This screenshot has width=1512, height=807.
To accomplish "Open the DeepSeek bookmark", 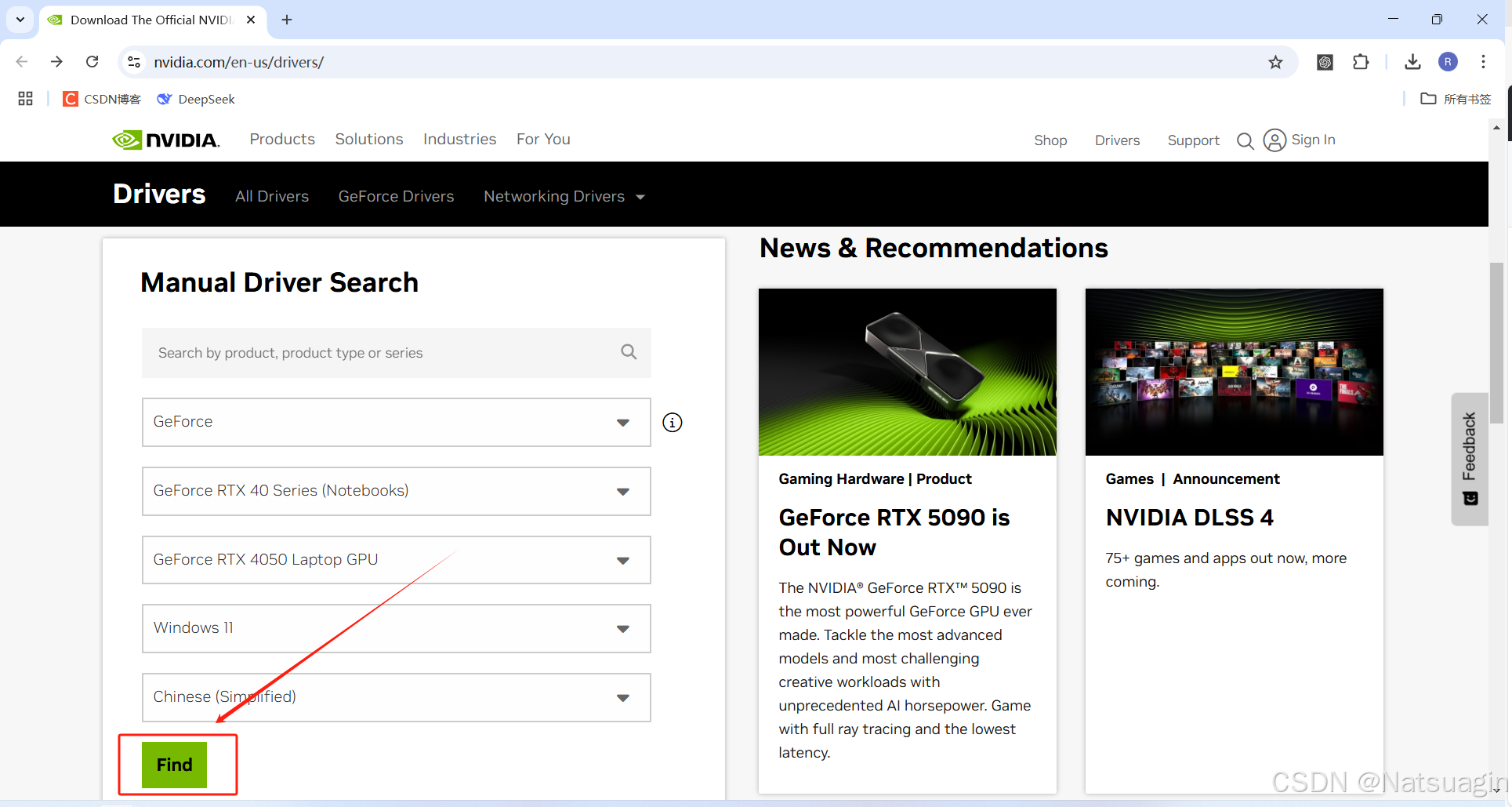I will pyautogui.click(x=196, y=99).
